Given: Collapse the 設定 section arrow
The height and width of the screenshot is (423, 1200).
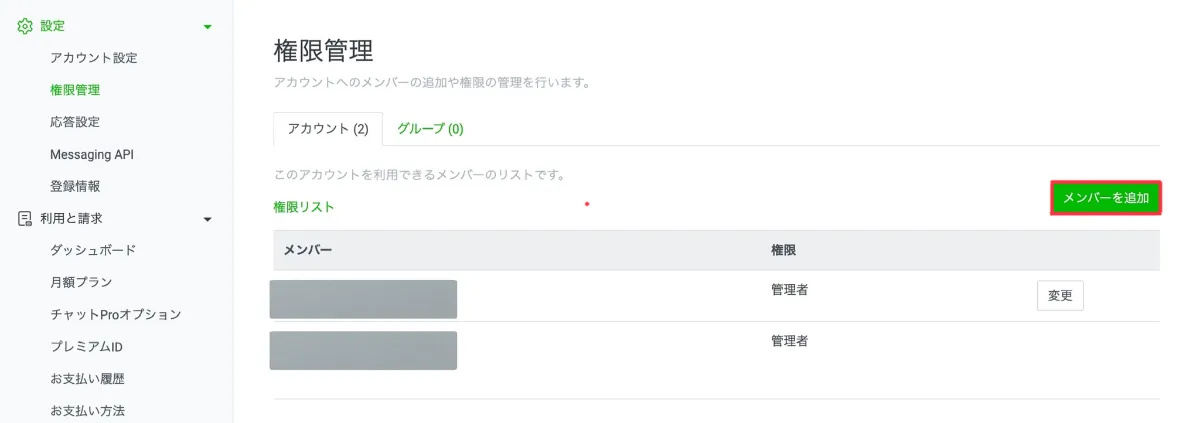Looking at the screenshot, I should point(208,27).
